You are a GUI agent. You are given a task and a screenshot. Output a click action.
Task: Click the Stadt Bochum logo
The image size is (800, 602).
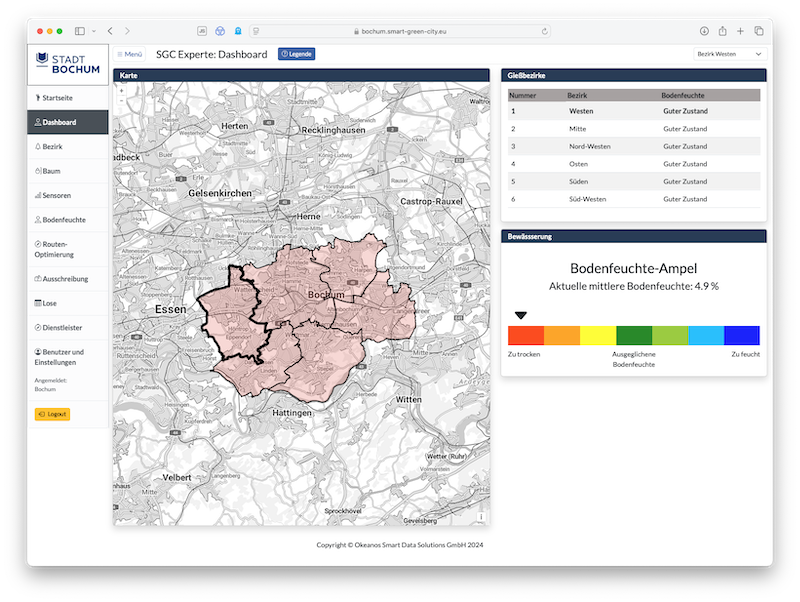pos(67,62)
